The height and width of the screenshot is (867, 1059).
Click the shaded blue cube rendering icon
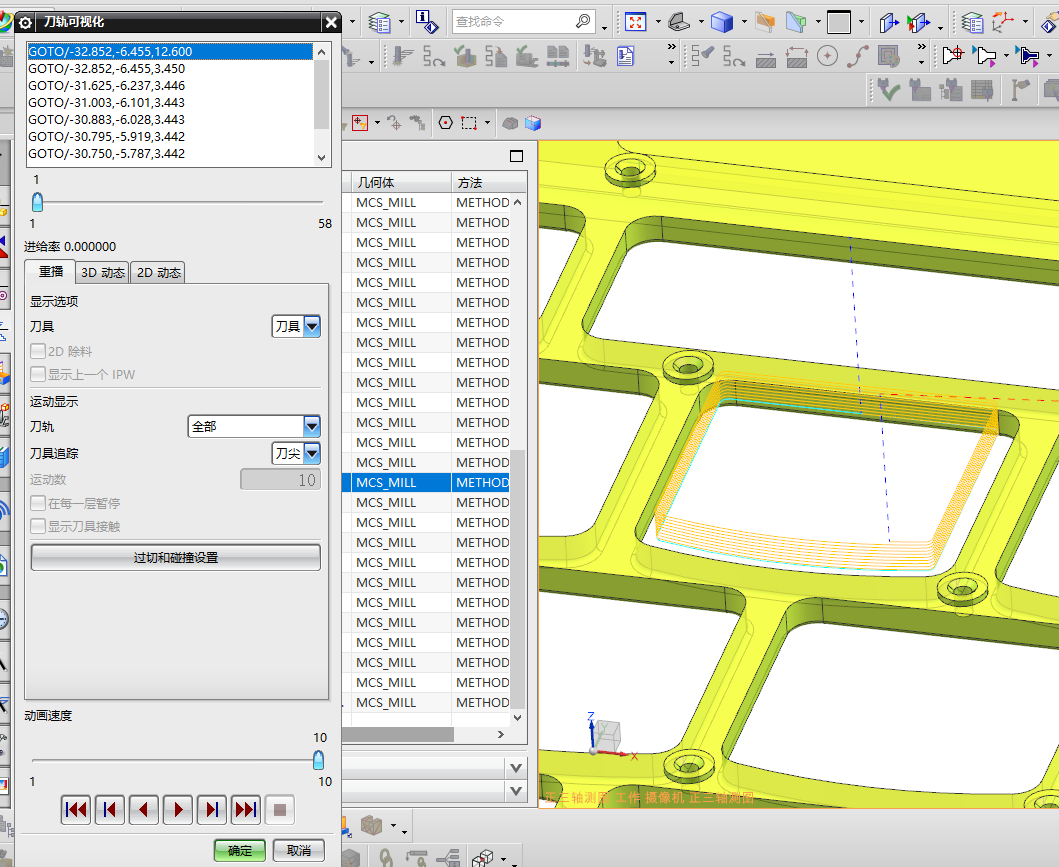click(721, 21)
